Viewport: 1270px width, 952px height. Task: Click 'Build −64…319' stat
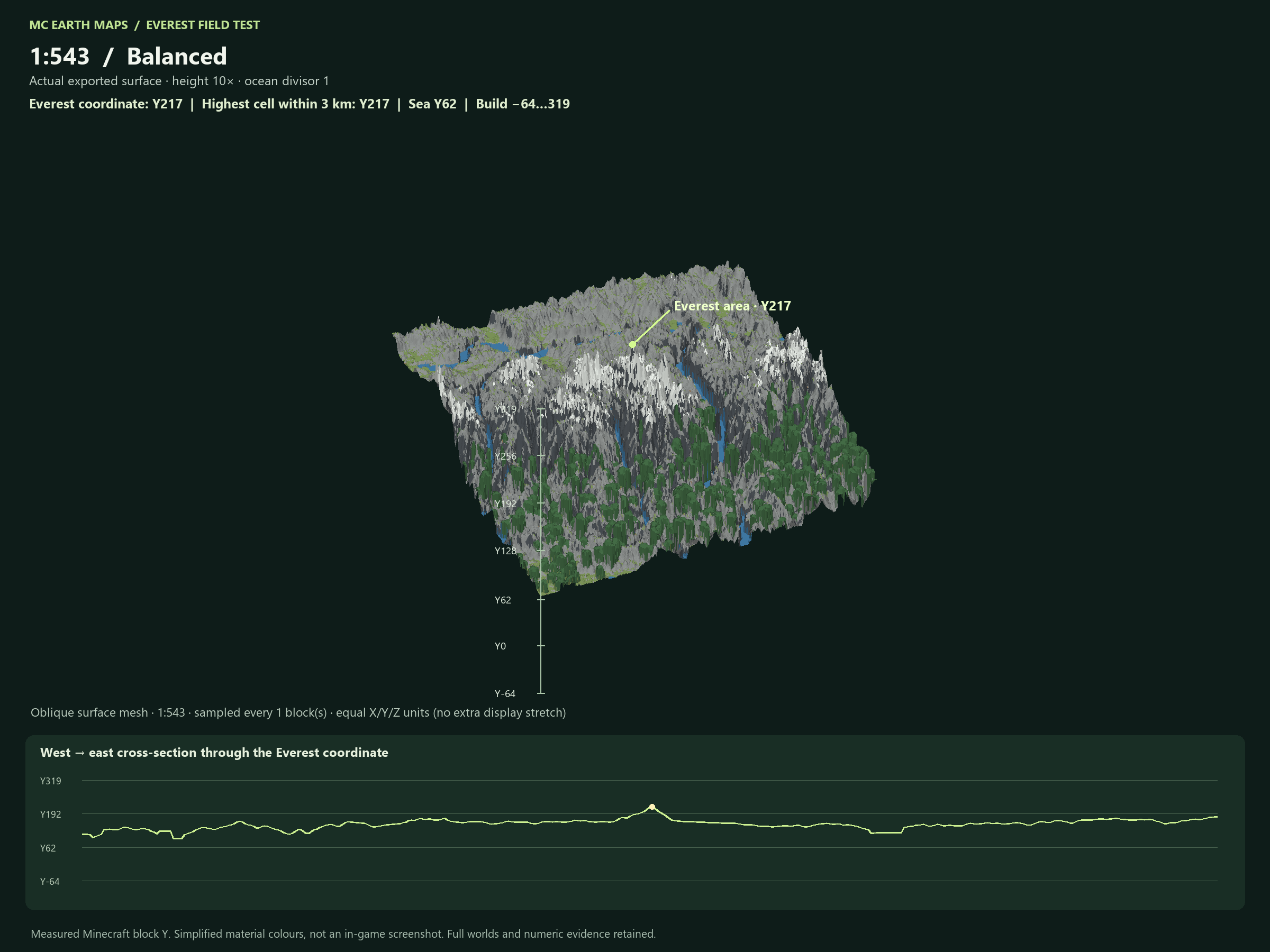point(522,104)
